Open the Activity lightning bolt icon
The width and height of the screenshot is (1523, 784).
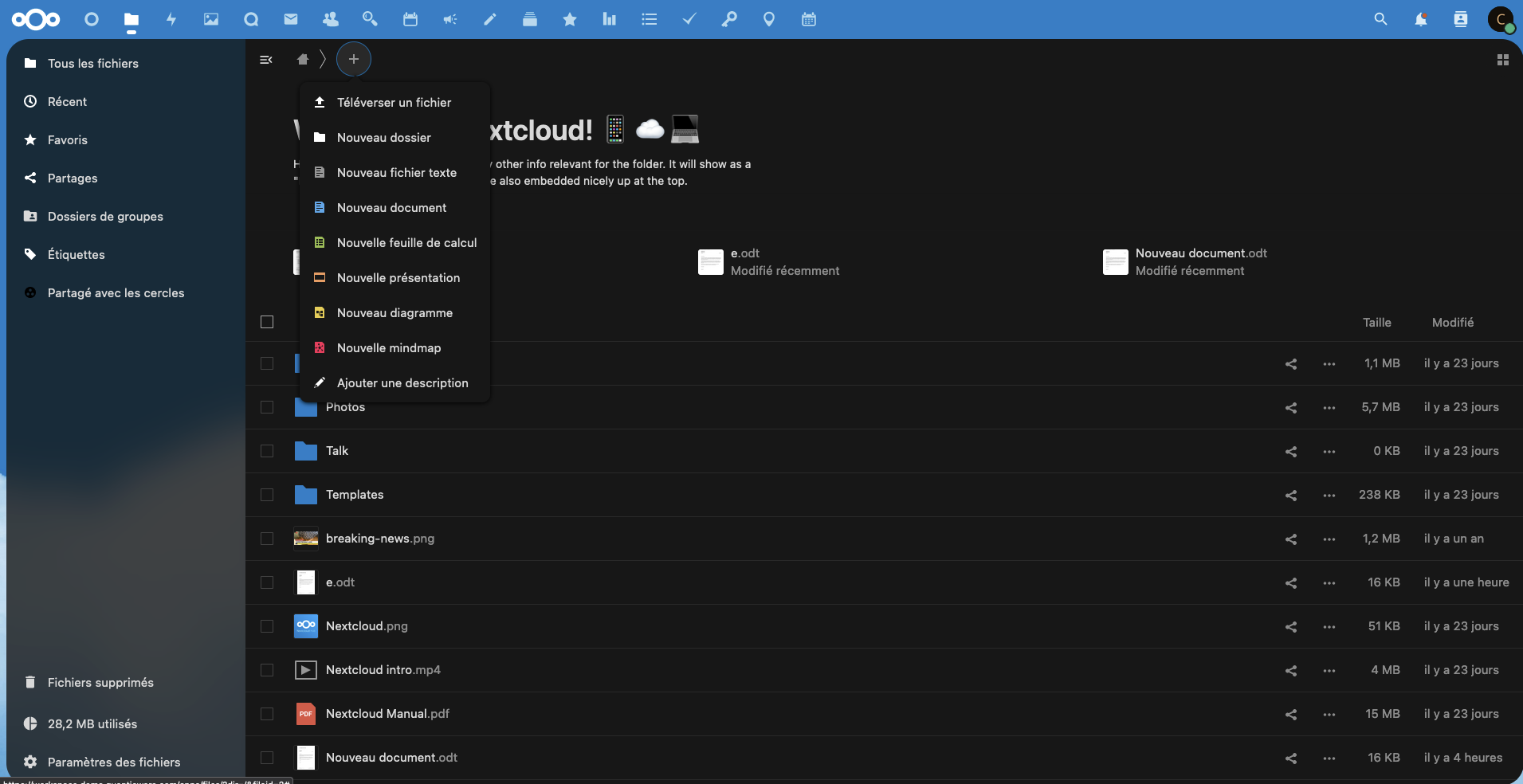171,19
